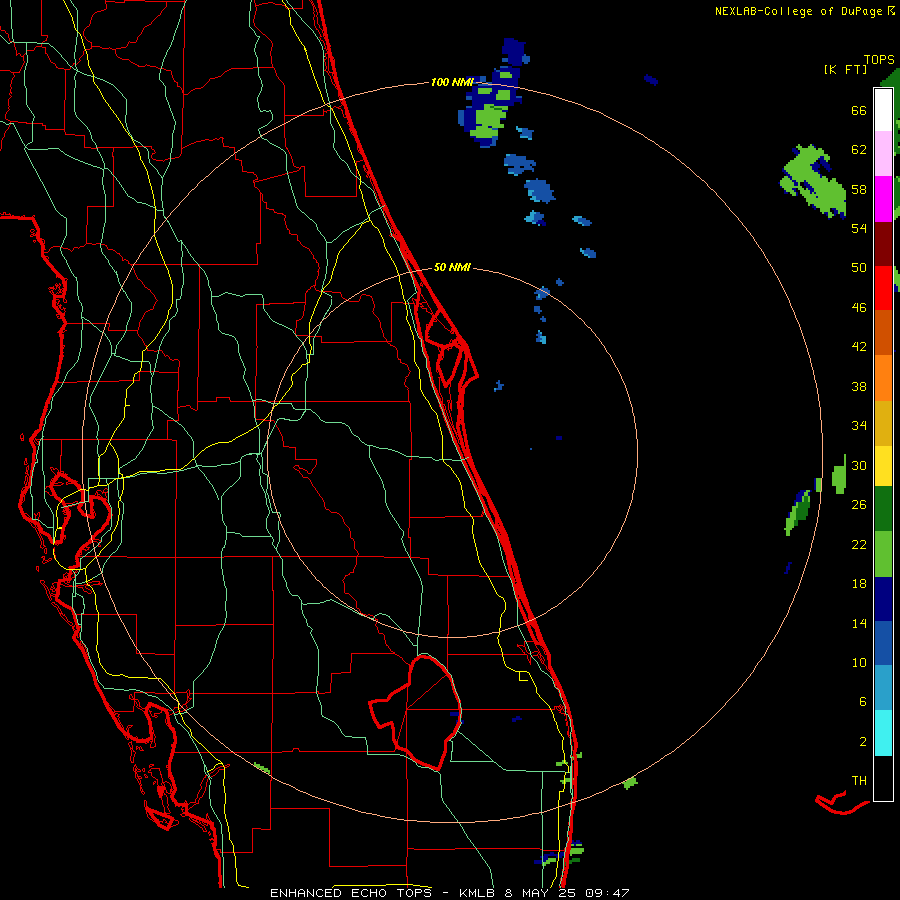
Task: Select the bright red legend color band
Action: pos(883,288)
